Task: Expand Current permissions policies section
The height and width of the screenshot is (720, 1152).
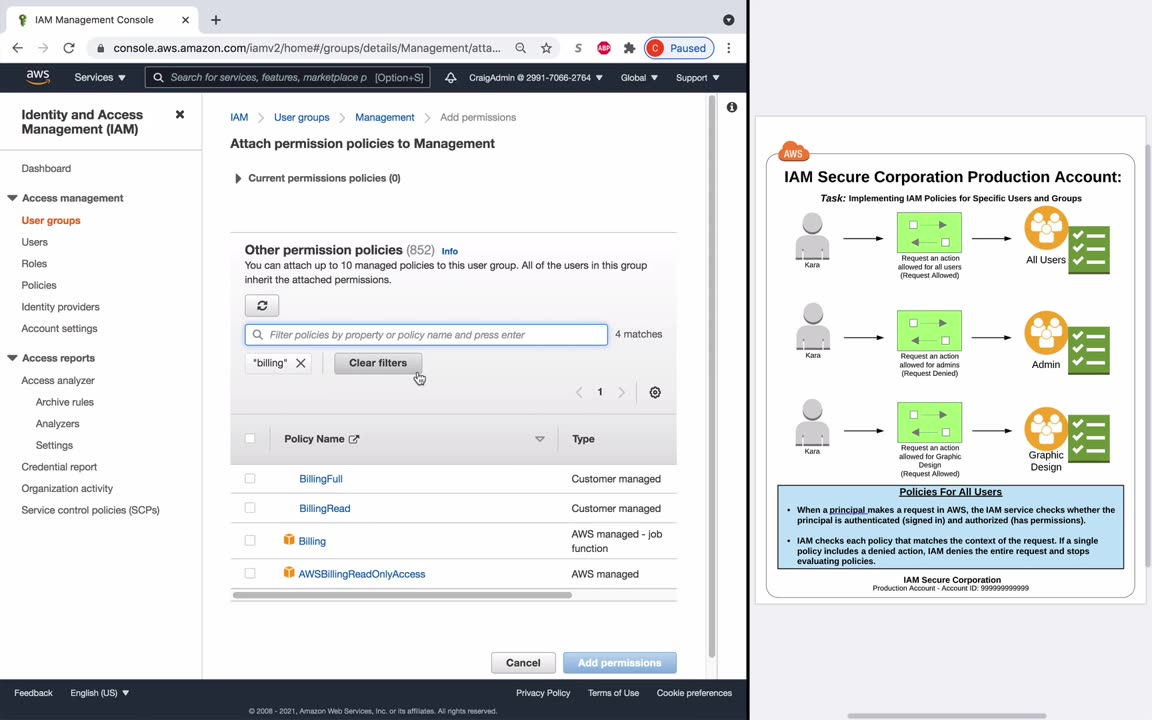Action: (237, 179)
